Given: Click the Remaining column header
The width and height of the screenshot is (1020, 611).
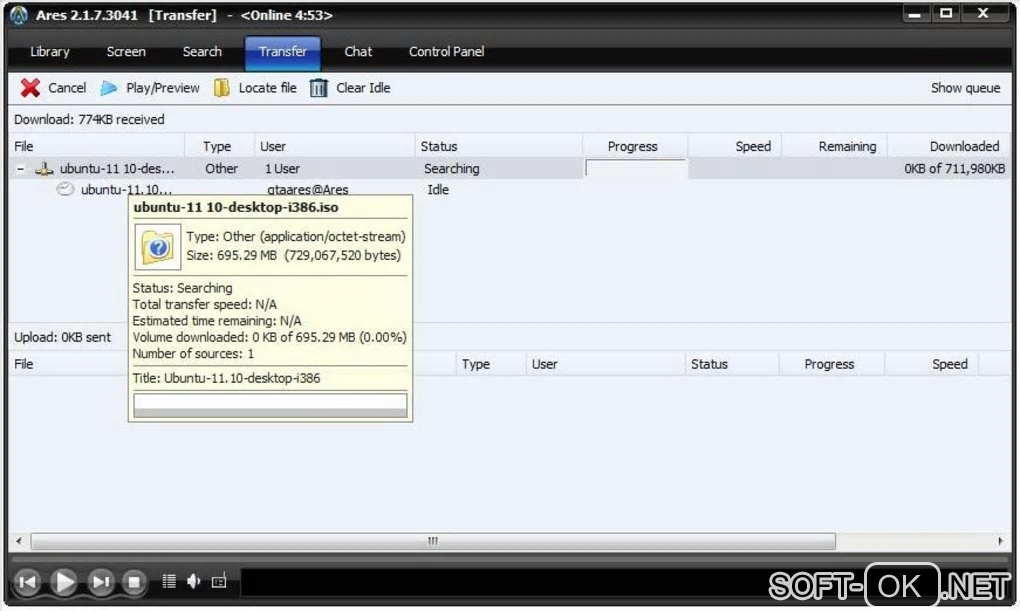Looking at the screenshot, I should (x=834, y=146).
